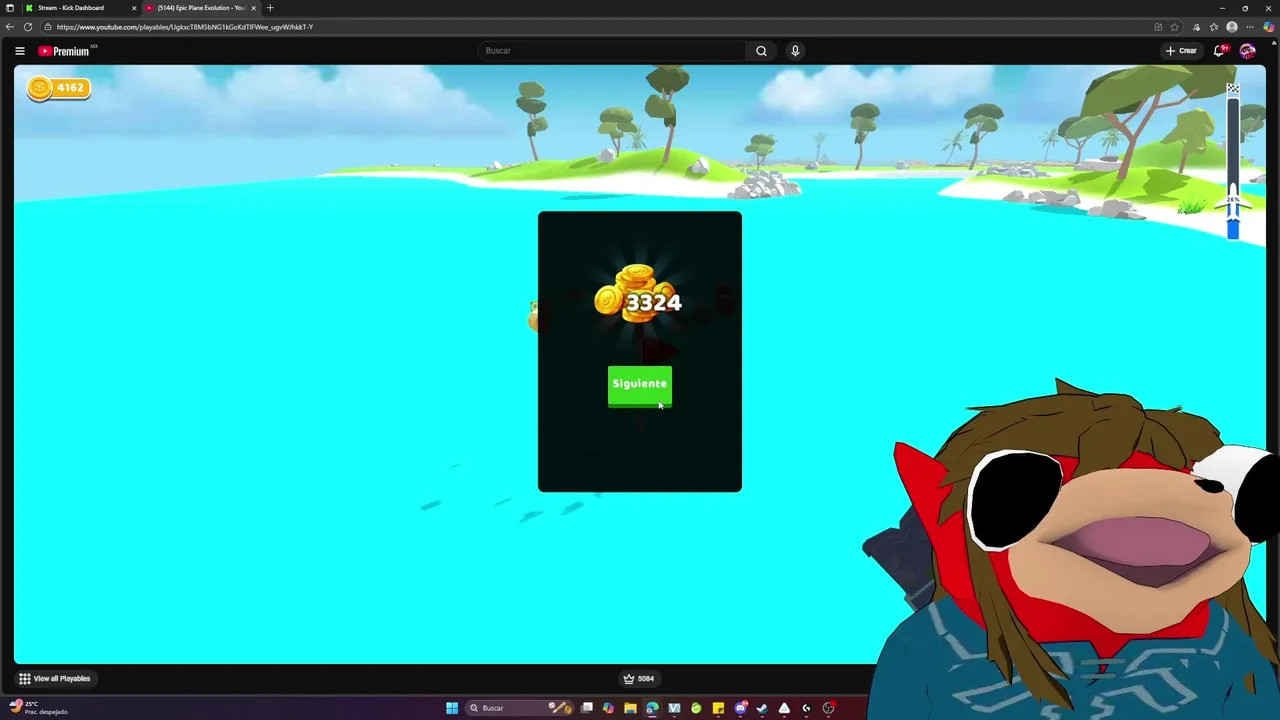
Task: Start voice search with the microphone icon
Action: (795, 51)
